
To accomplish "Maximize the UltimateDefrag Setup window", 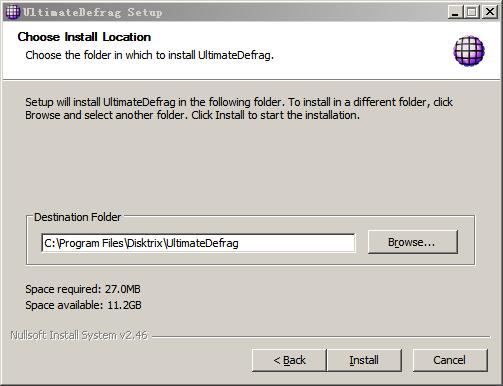I will [472, 12].
